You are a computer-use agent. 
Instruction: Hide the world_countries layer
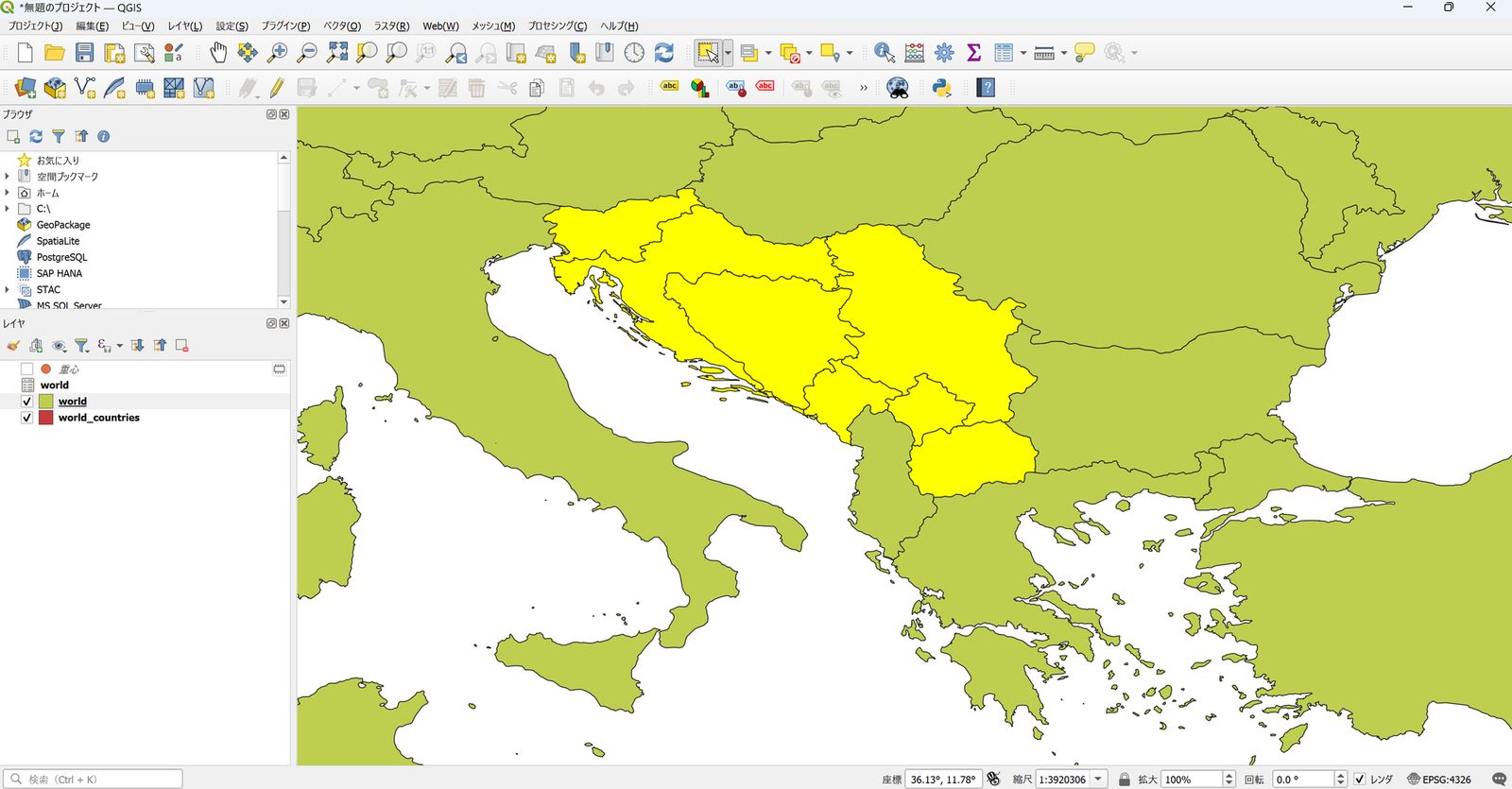26,418
